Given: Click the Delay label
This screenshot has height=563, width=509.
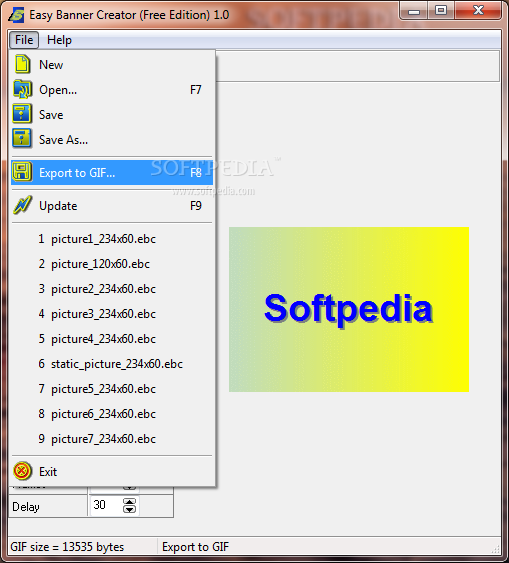Looking at the screenshot, I should [x=26, y=507].
